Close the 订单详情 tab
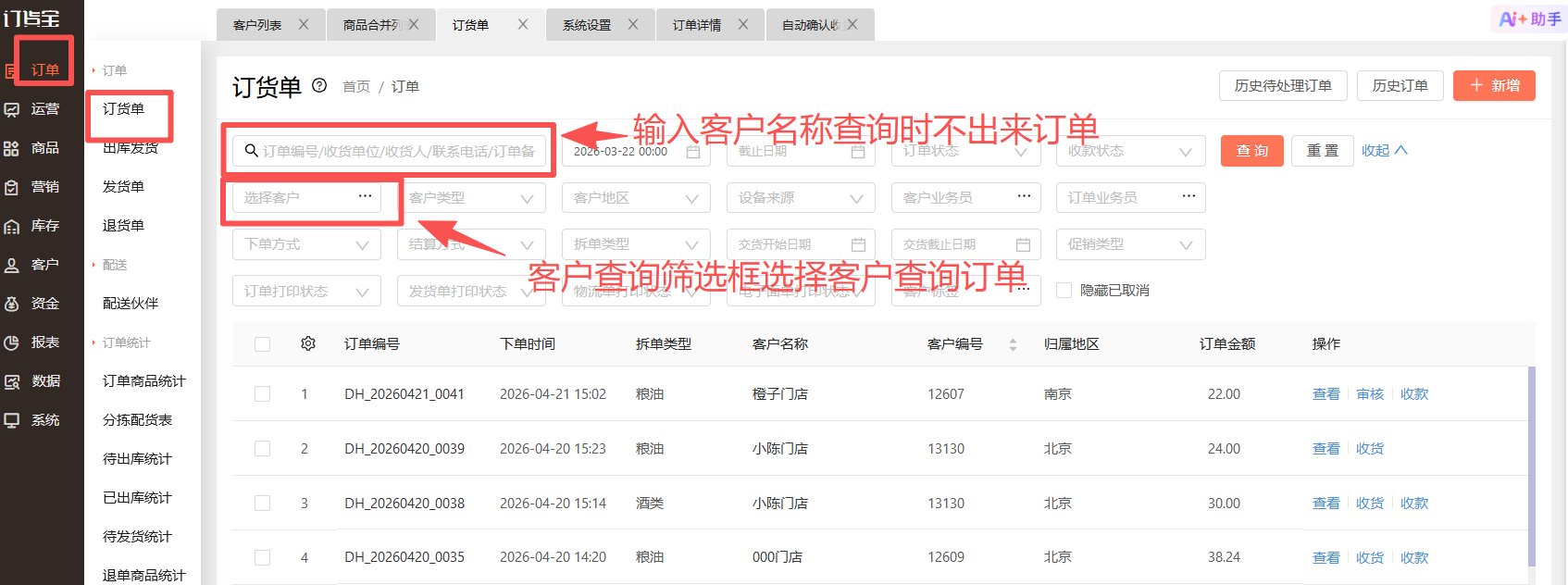1568x585 pixels. tap(743, 25)
